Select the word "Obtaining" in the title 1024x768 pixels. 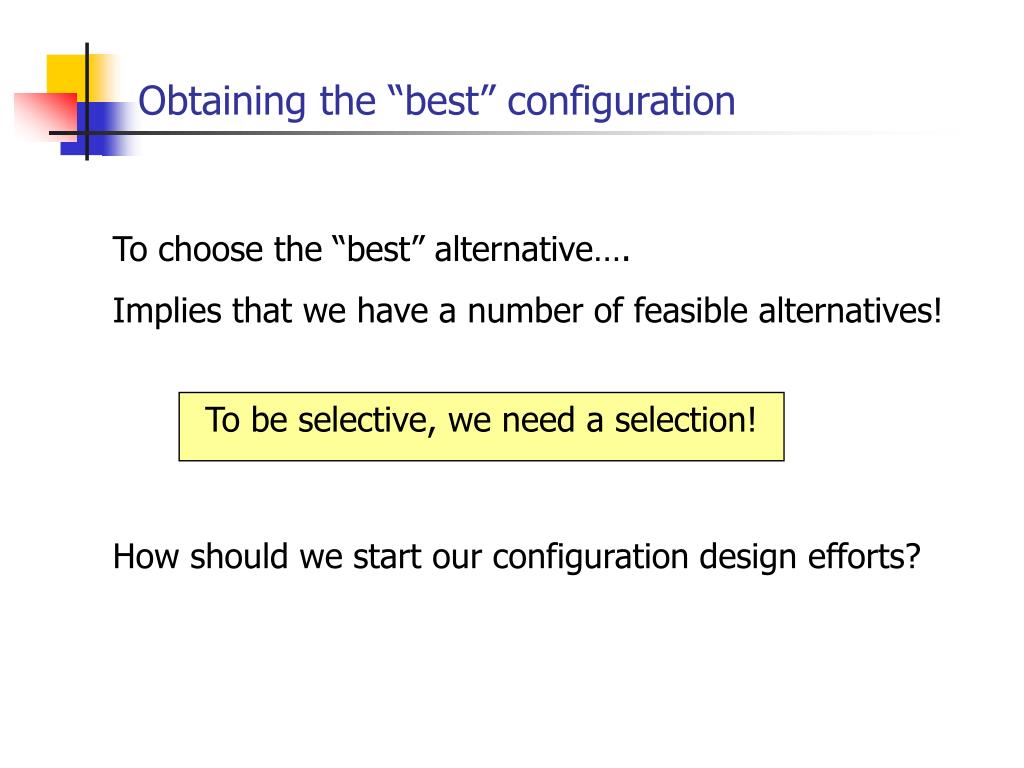tap(221, 101)
